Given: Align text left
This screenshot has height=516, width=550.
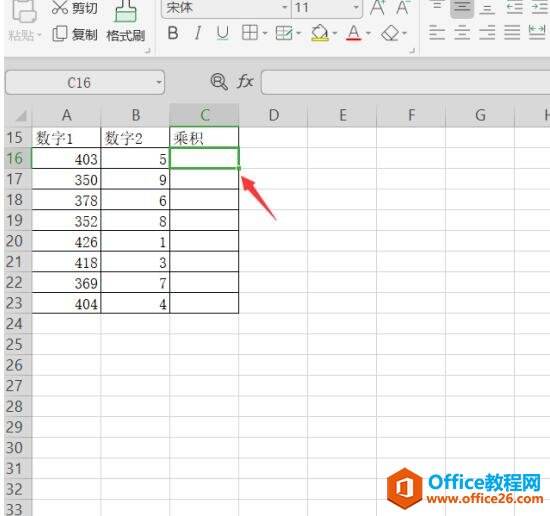Looking at the screenshot, I should pyautogui.click(x=437, y=33).
